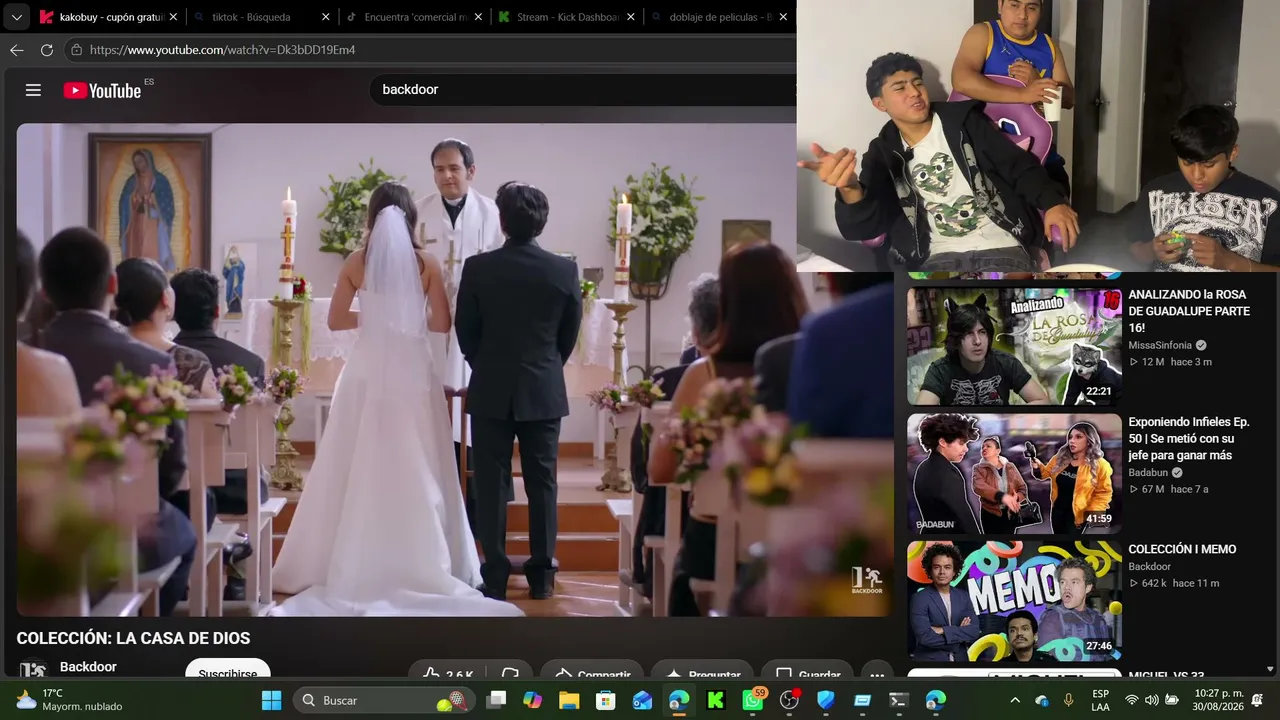
Task: Switch to the kakobuy cupón tab
Action: pyautogui.click(x=109, y=17)
